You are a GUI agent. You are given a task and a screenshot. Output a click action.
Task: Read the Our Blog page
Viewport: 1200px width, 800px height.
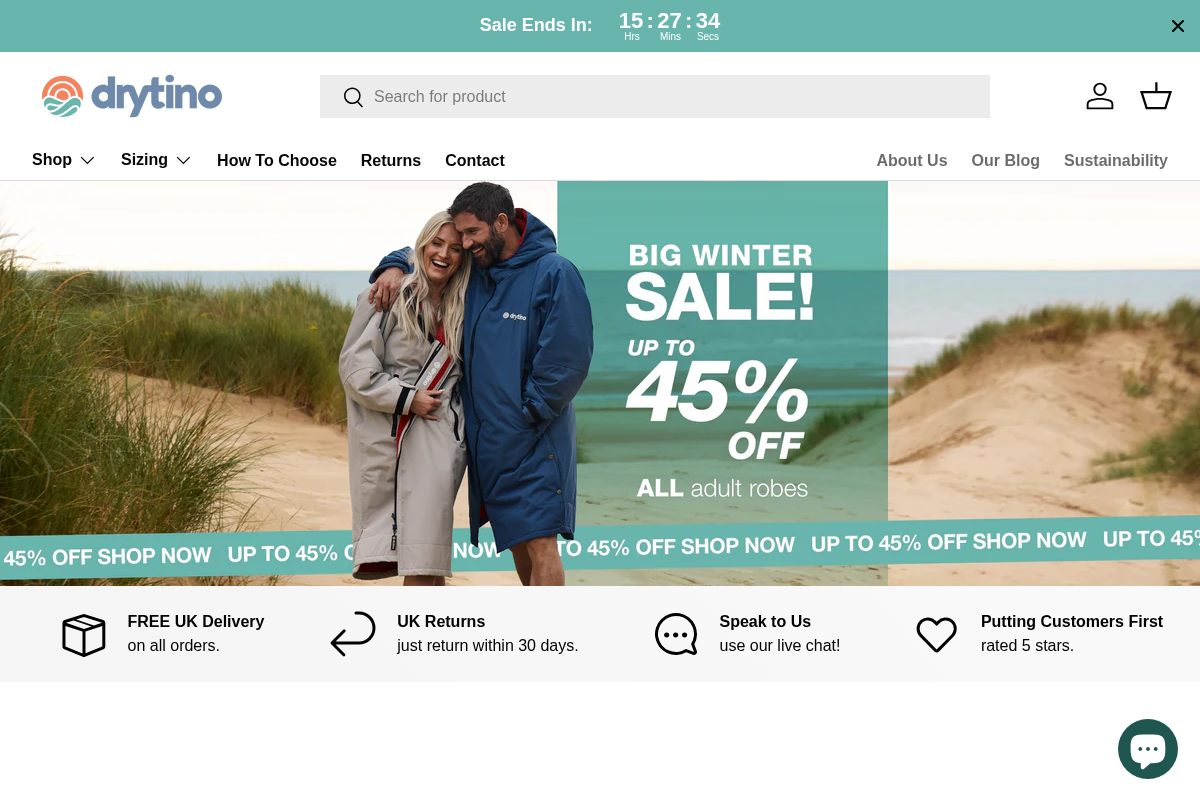click(x=1005, y=160)
